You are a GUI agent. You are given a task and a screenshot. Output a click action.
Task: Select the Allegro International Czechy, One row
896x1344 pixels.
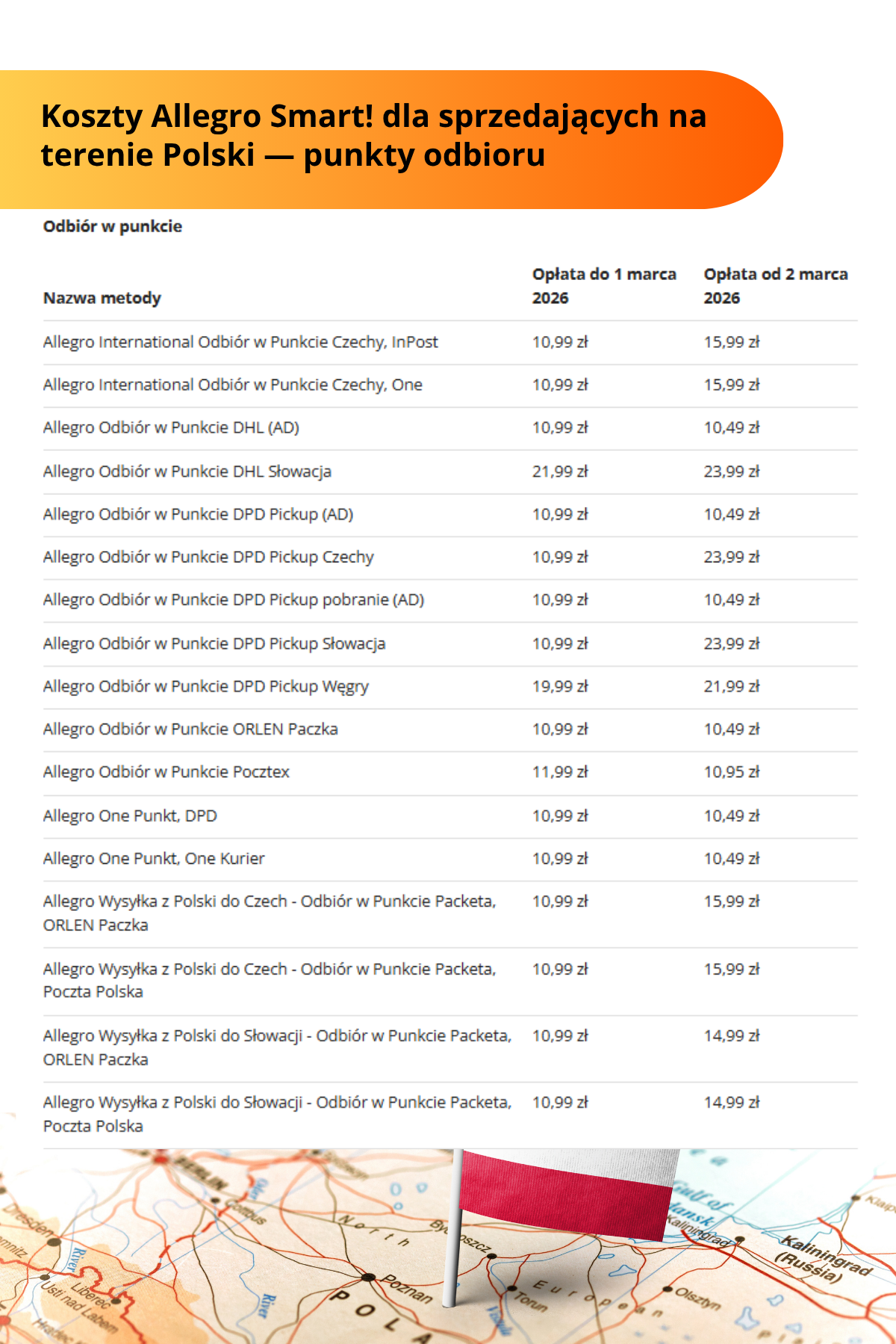coord(232,385)
